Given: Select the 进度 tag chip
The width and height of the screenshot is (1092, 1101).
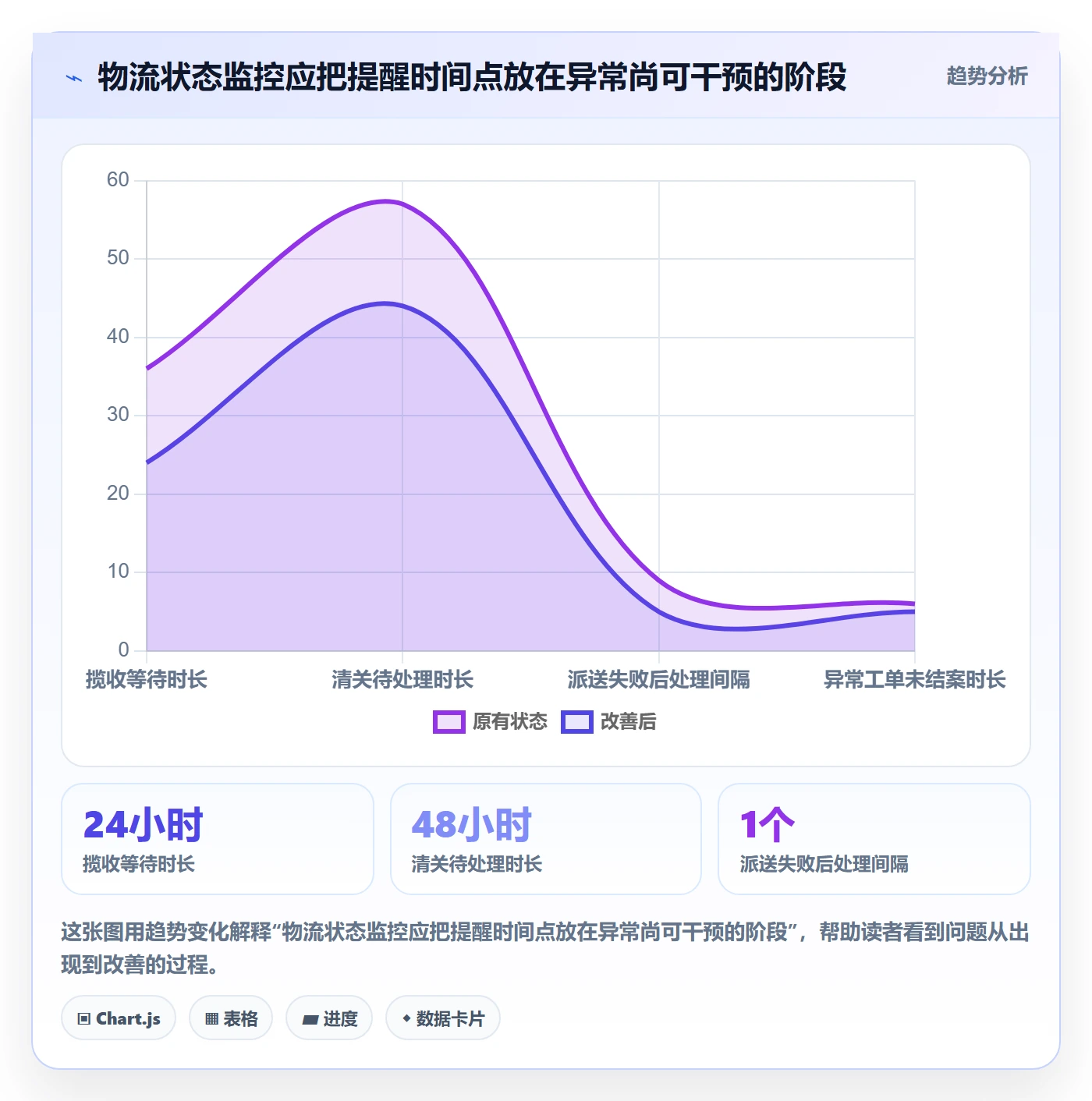Looking at the screenshot, I should pos(329,1018).
